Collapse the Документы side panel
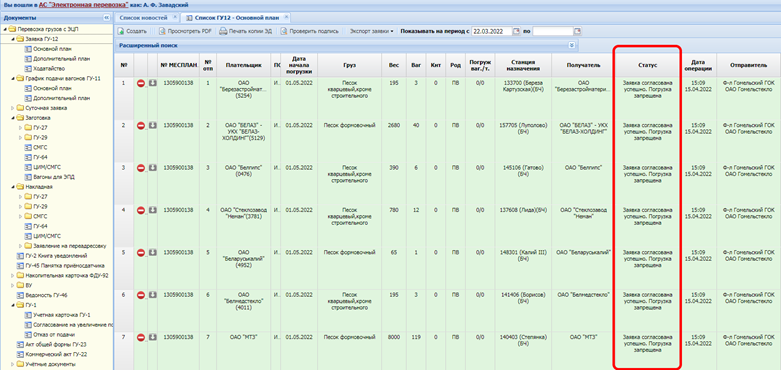Viewport: 781px width, 370px height. [x=106, y=18]
